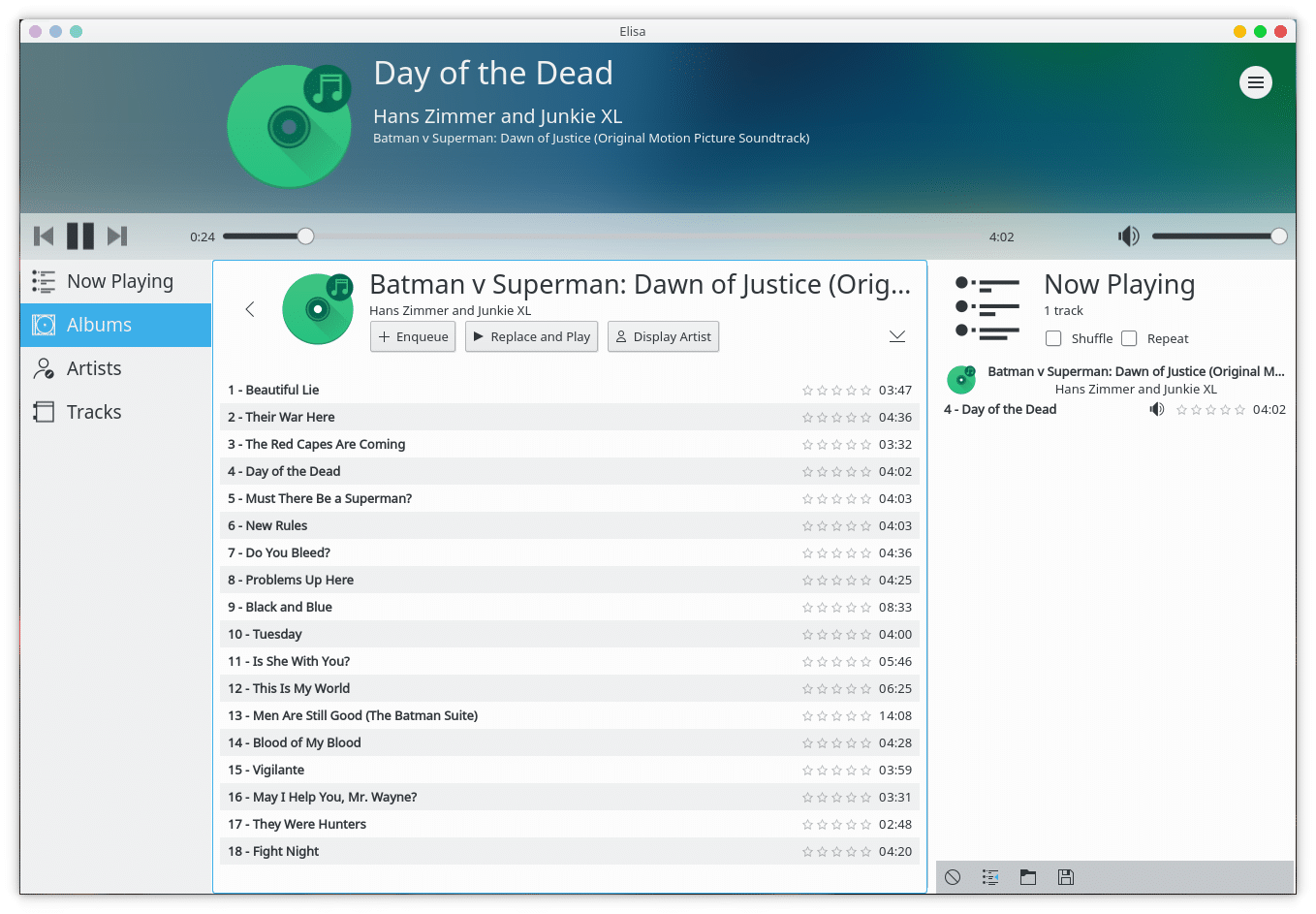Select track 10 - Tuesday

570,634
